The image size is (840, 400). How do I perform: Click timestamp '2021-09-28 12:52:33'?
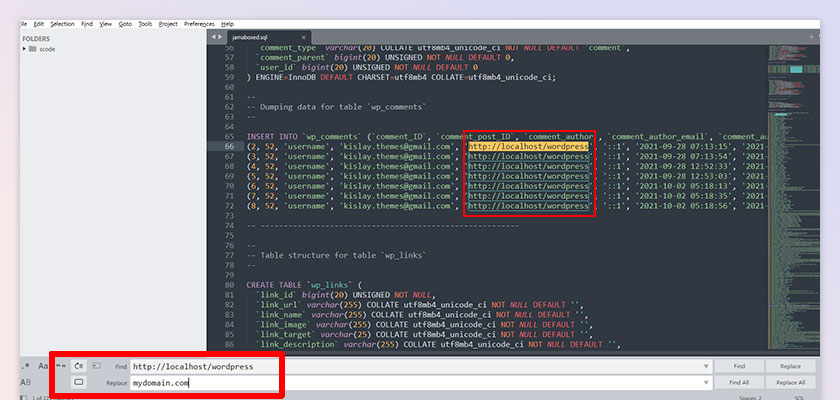tap(686, 166)
